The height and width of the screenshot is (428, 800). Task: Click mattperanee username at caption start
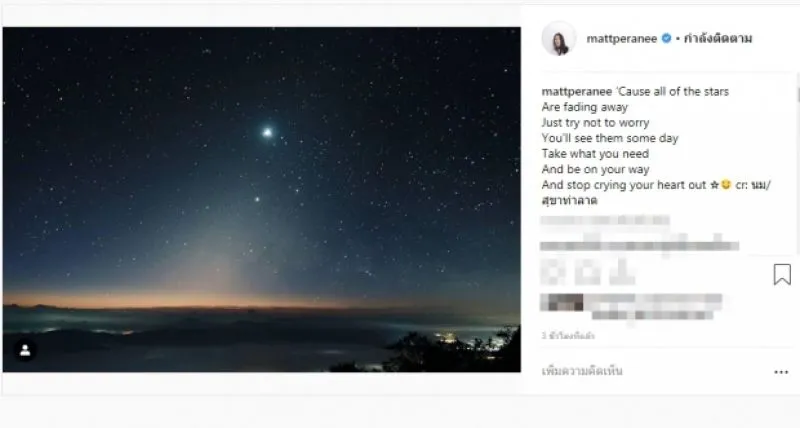(577, 92)
